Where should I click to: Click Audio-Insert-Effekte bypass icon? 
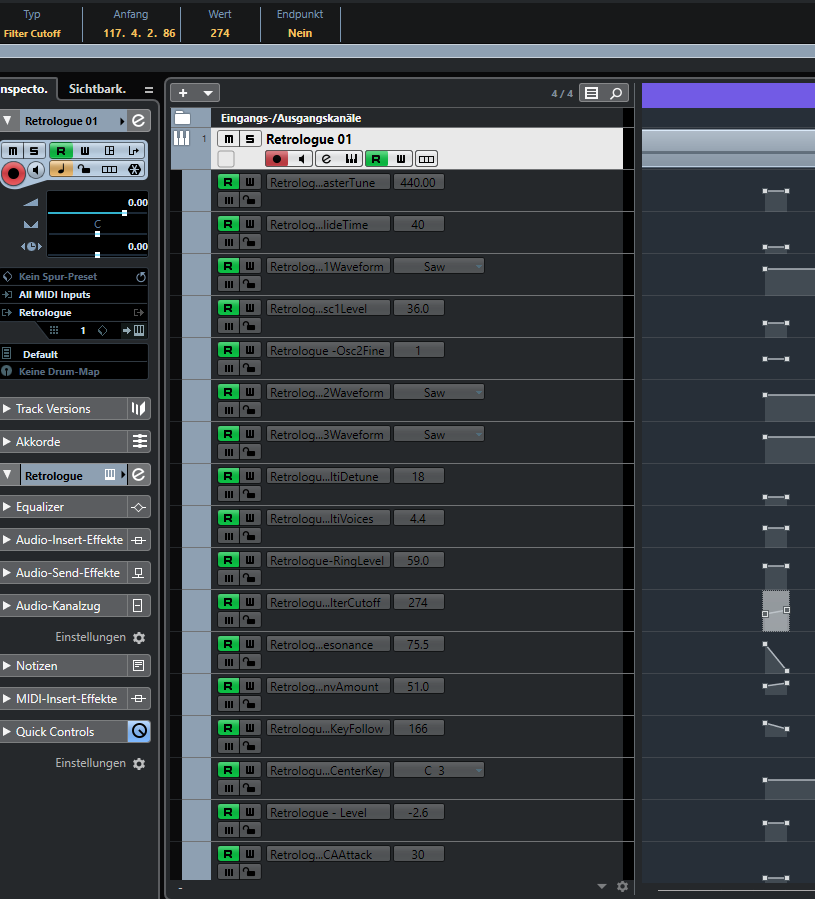point(139,540)
